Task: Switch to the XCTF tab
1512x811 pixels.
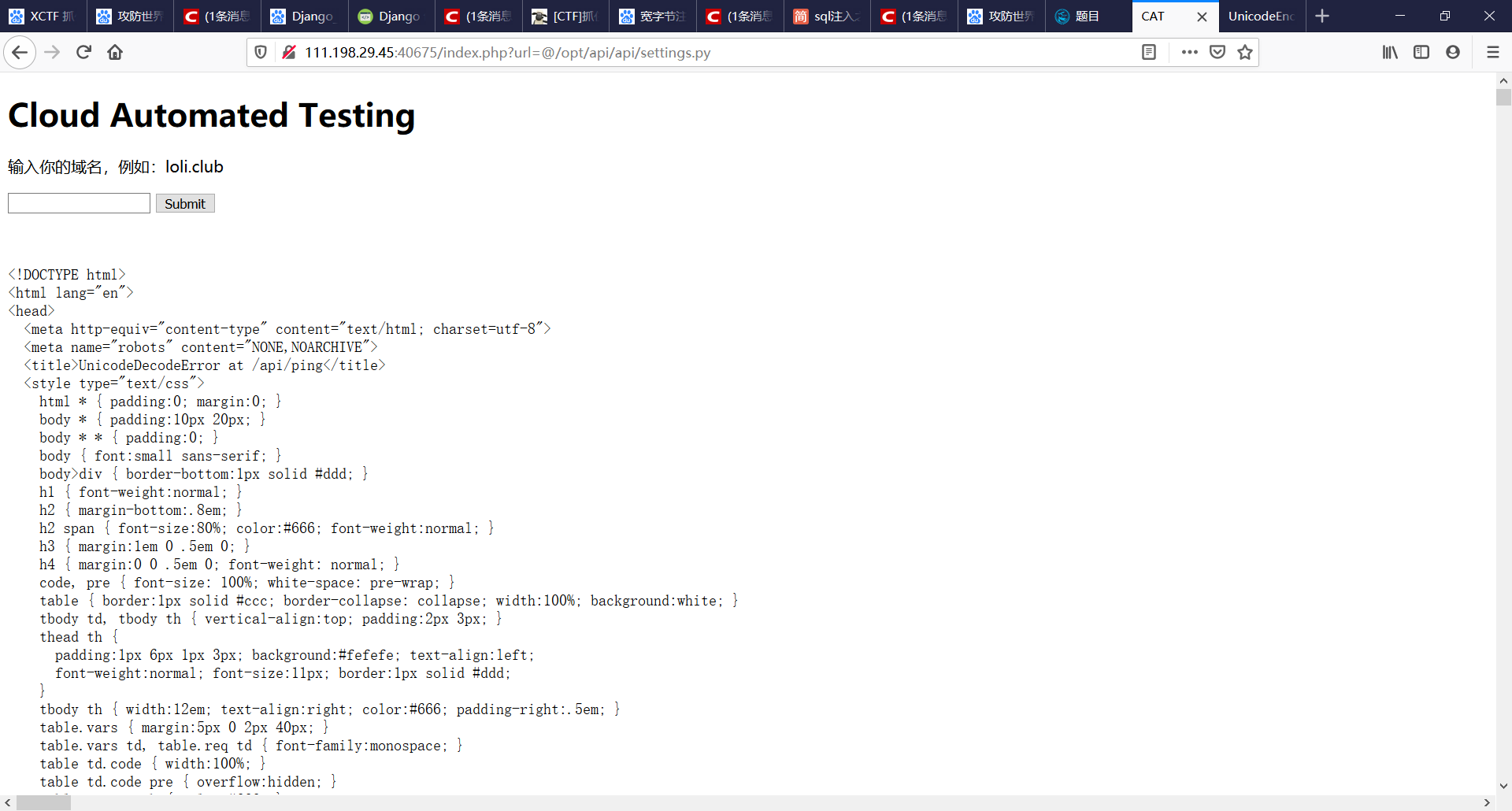Action: [43, 16]
